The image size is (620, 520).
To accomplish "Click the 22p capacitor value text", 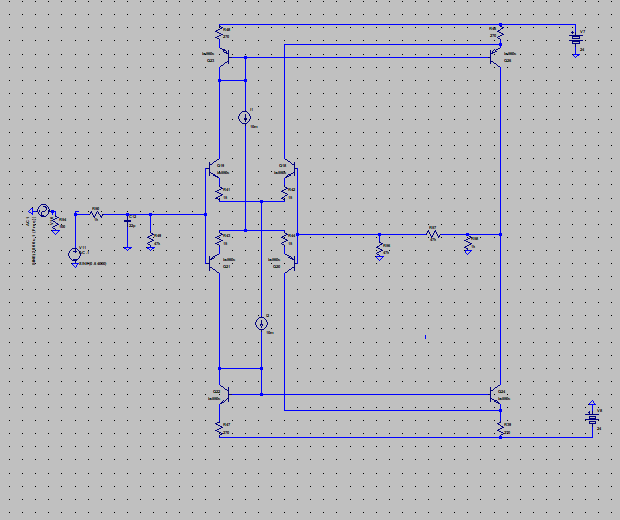I will coord(132,226).
